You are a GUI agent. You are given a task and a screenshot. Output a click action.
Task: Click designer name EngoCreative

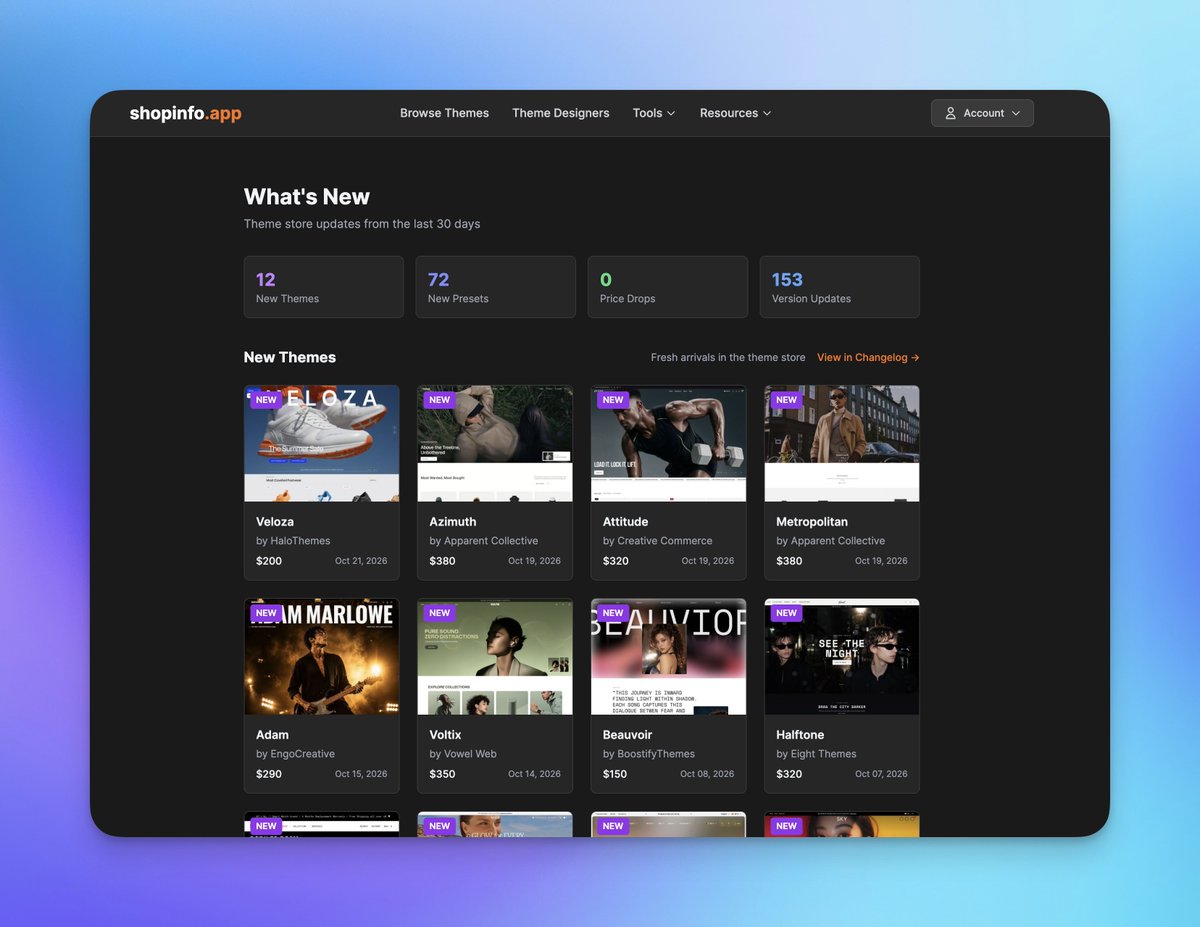pos(303,754)
